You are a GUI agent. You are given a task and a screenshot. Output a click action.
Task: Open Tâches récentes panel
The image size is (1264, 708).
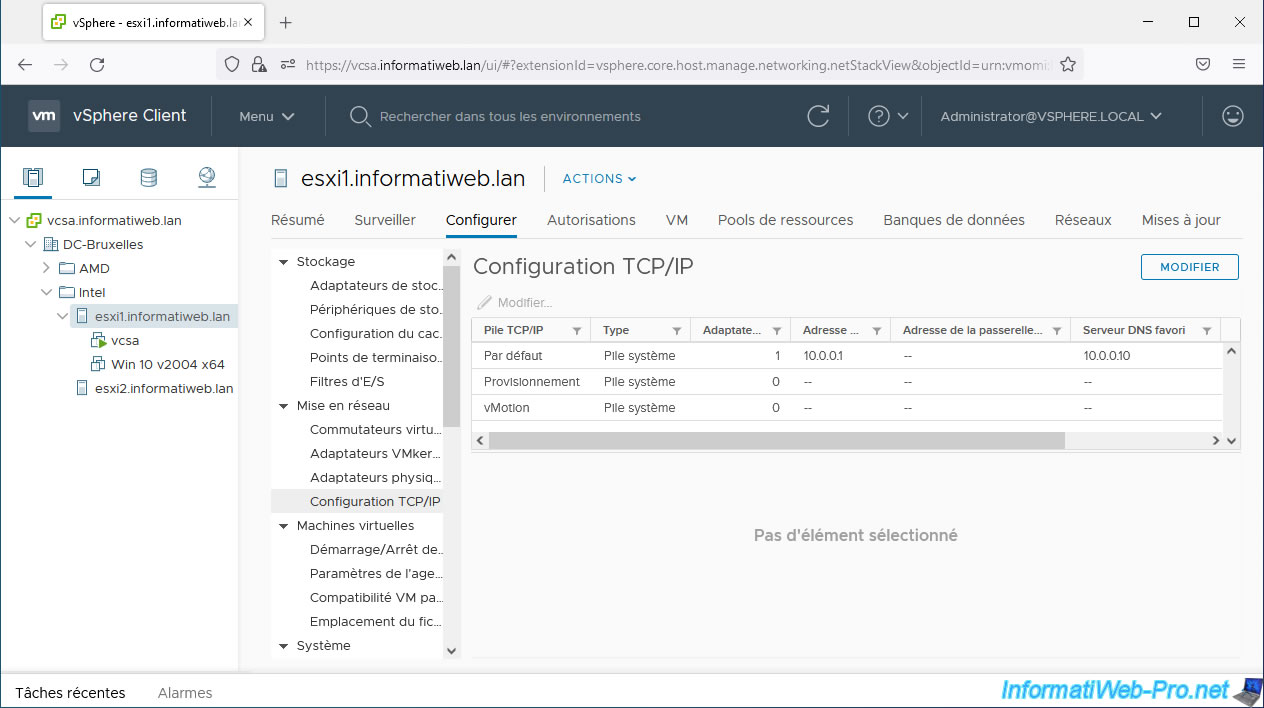(71, 692)
